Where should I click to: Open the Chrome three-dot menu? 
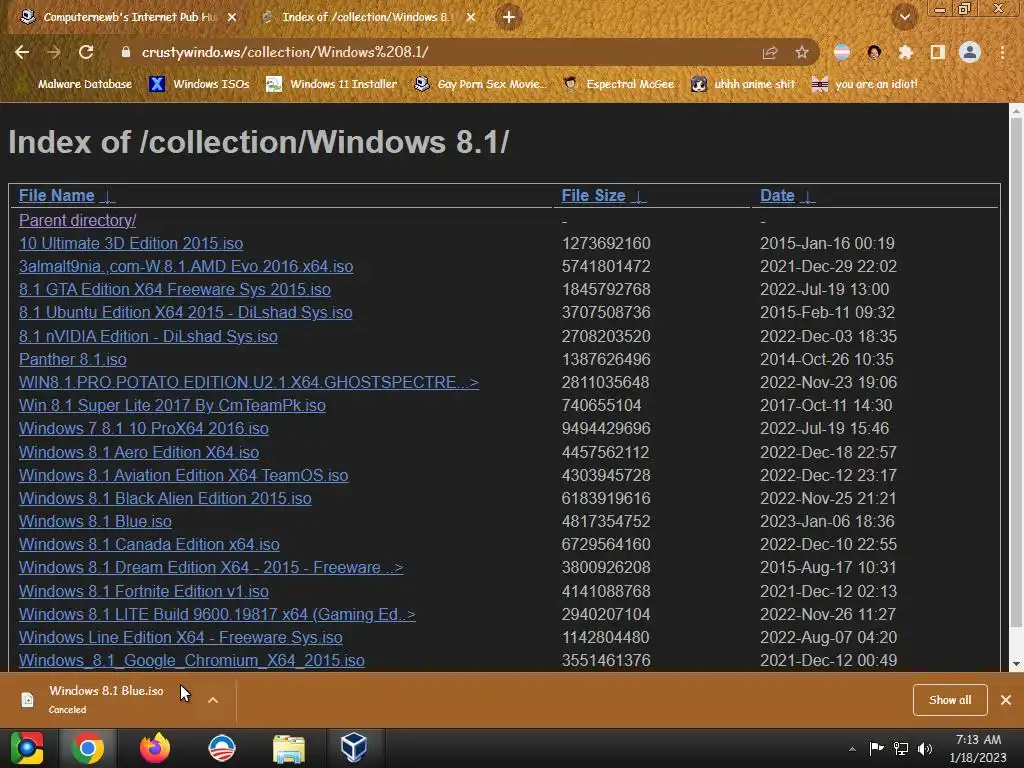coord(1002,52)
